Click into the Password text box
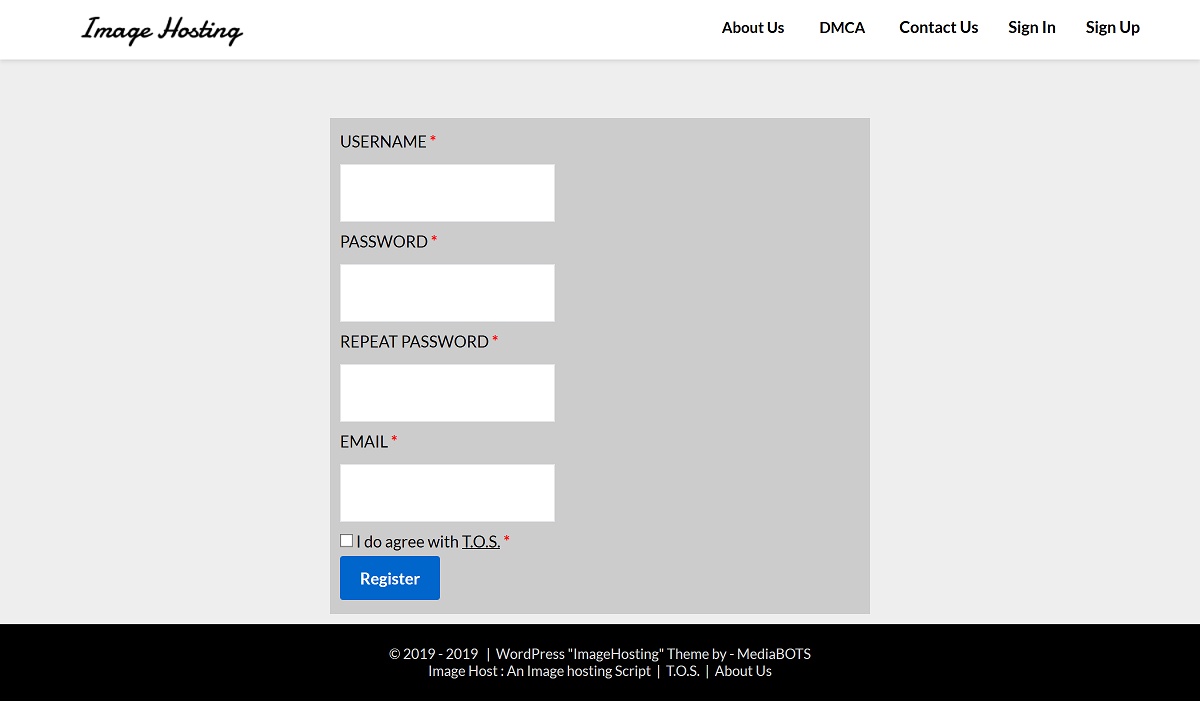 (x=447, y=293)
